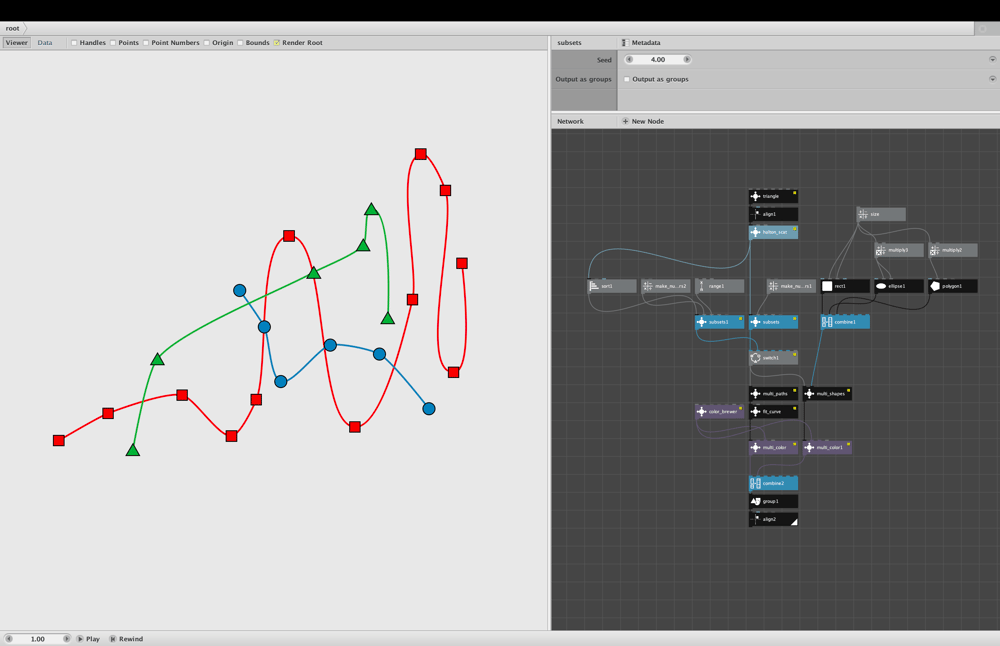Step the frame number back
Viewport: 1000px width, 646px height.
coord(9,638)
